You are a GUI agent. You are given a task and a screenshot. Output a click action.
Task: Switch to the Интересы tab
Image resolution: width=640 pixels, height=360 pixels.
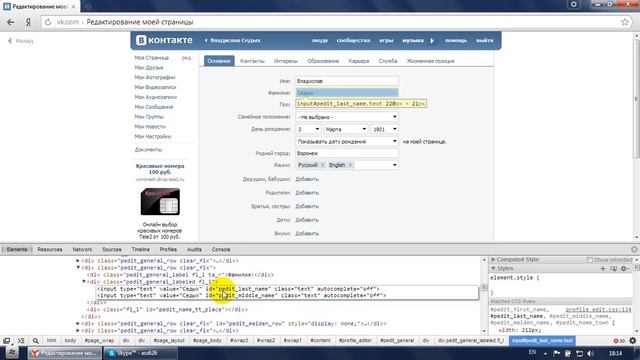tap(286, 61)
